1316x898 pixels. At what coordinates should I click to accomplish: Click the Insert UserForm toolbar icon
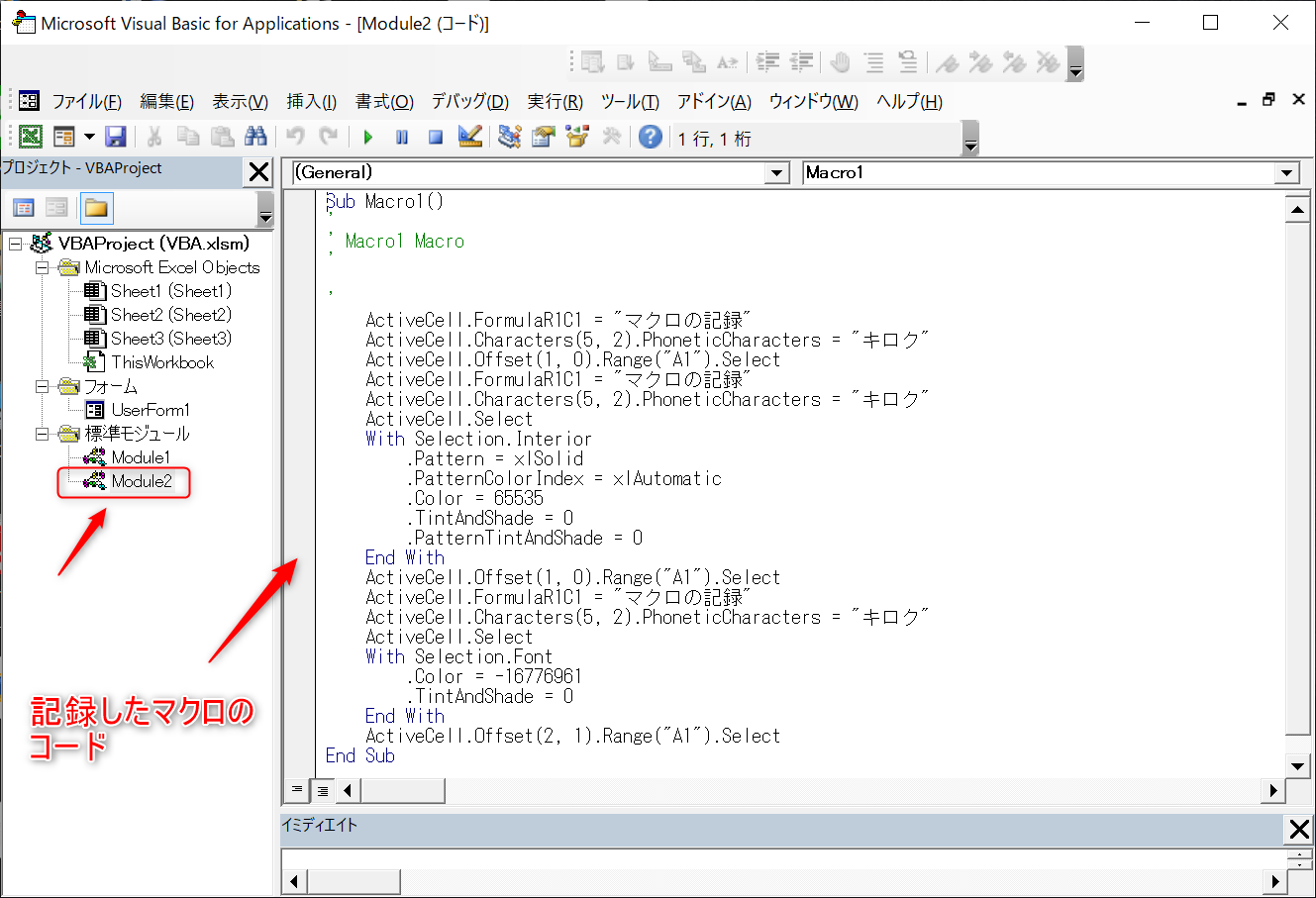pyautogui.click(x=64, y=137)
